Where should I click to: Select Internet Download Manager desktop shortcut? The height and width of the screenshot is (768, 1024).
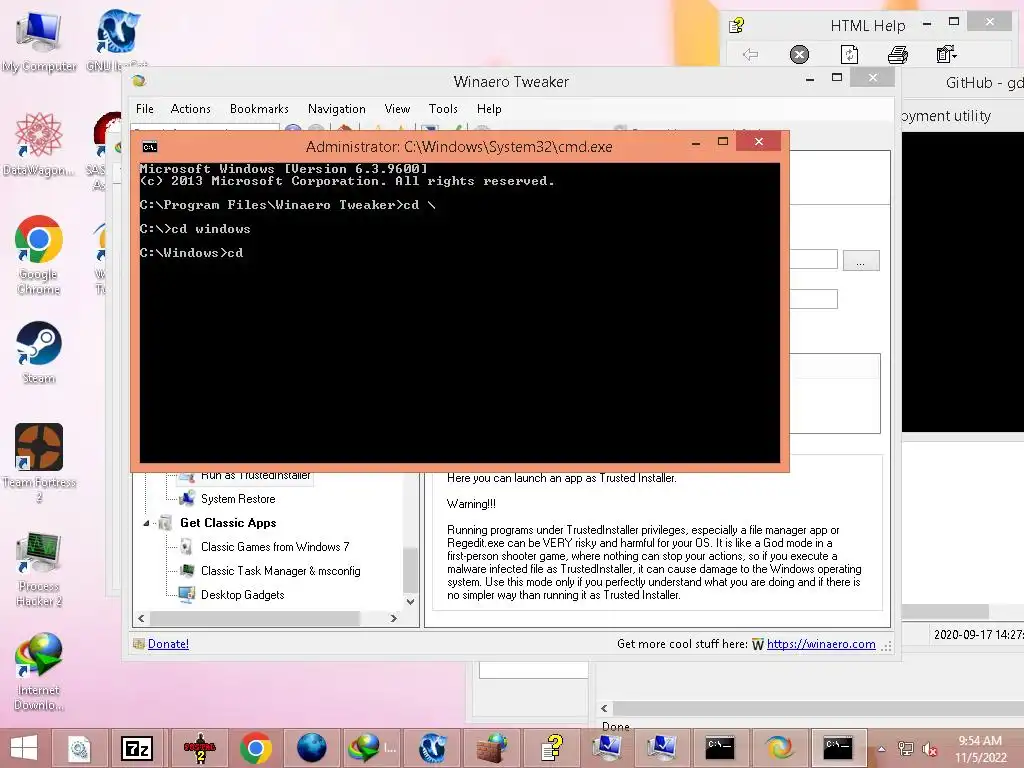39,672
